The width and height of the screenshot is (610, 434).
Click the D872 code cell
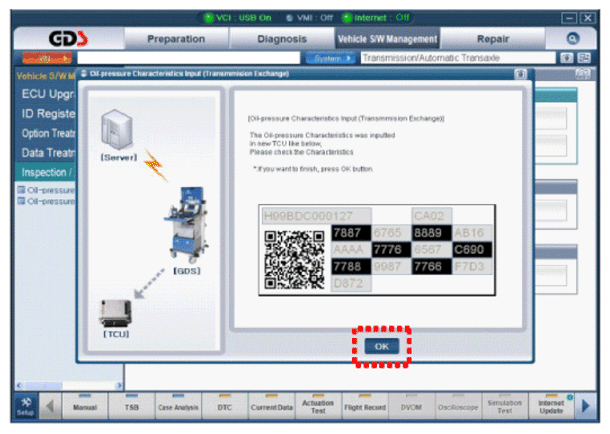pos(351,284)
